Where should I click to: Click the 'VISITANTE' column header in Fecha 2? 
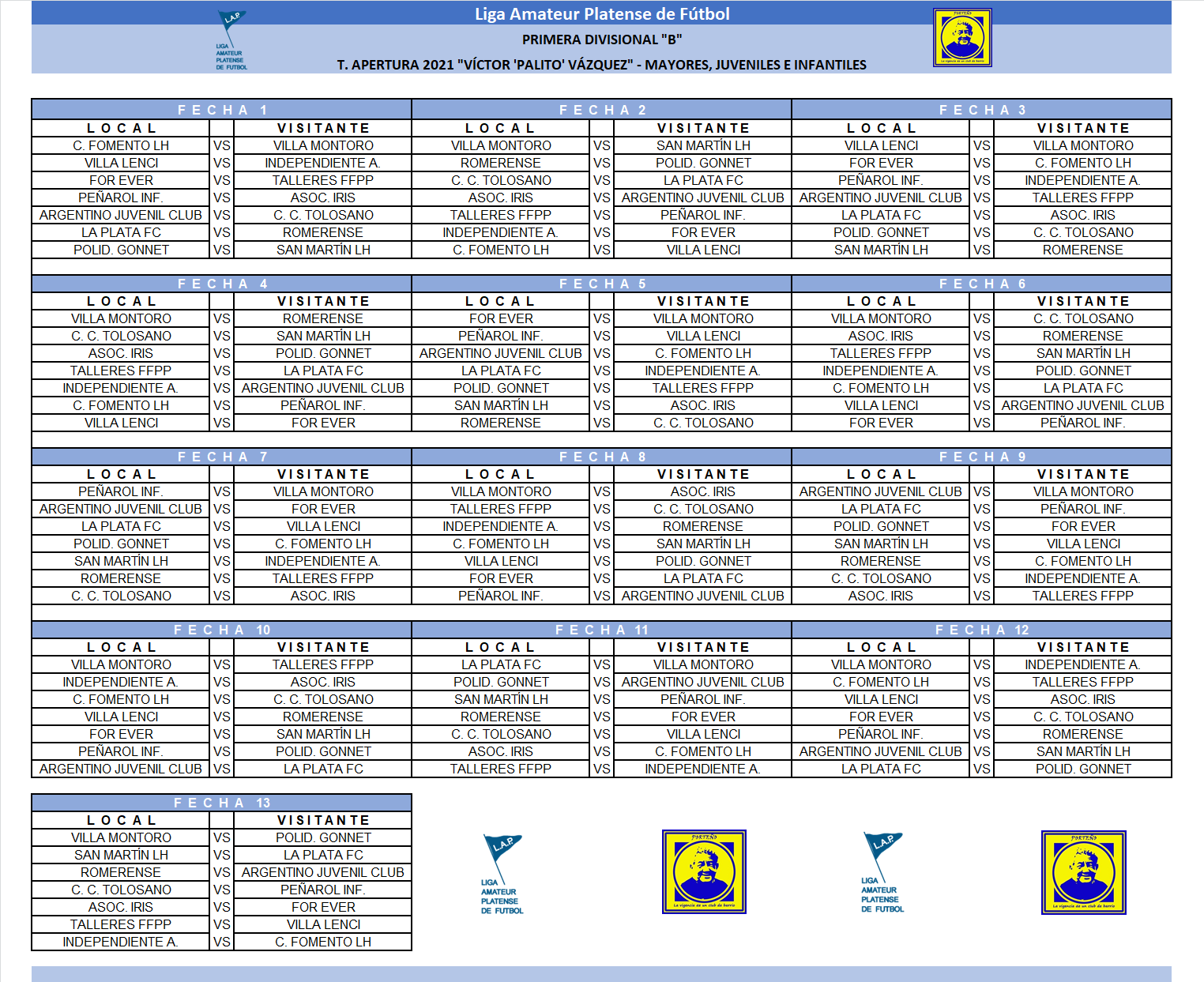(x=703, y=128)
